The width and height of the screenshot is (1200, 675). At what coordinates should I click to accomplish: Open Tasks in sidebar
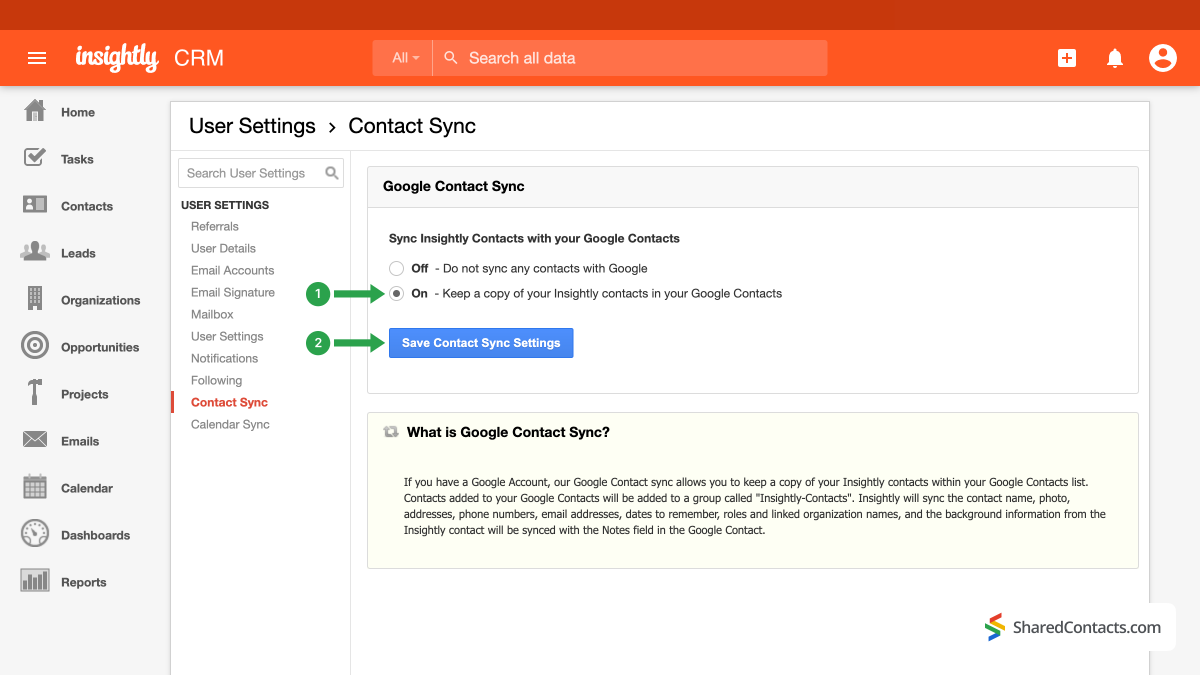77,159
